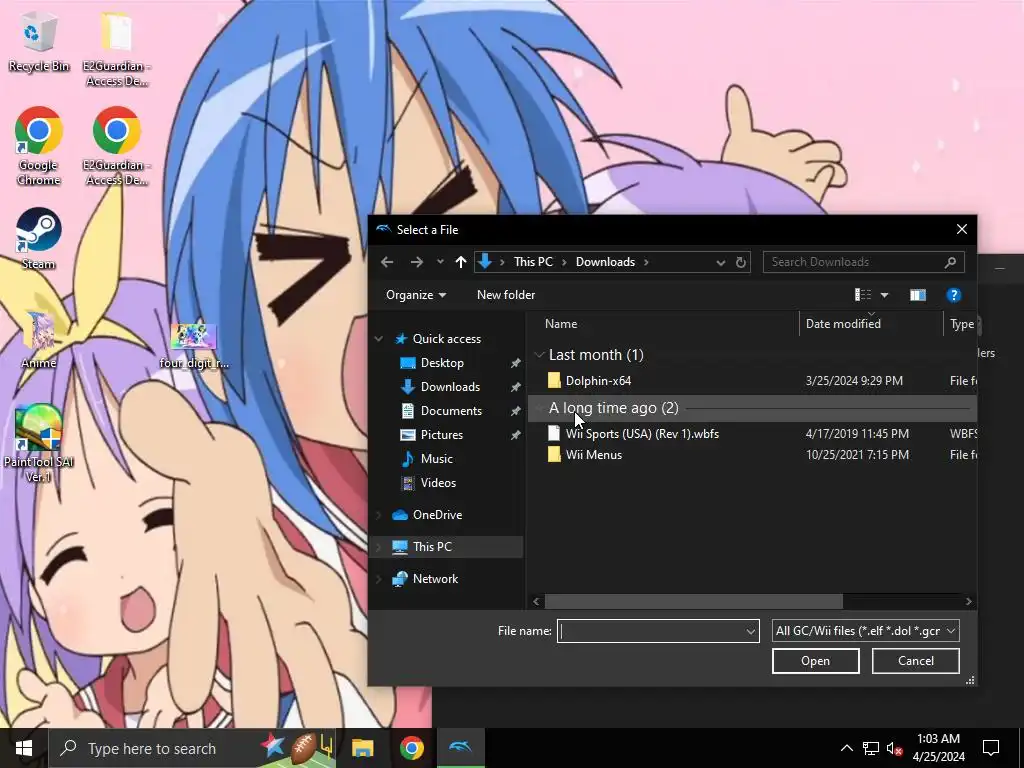Select the Wii Menus folder
The image size is (1024, 768).
point(594,455)
